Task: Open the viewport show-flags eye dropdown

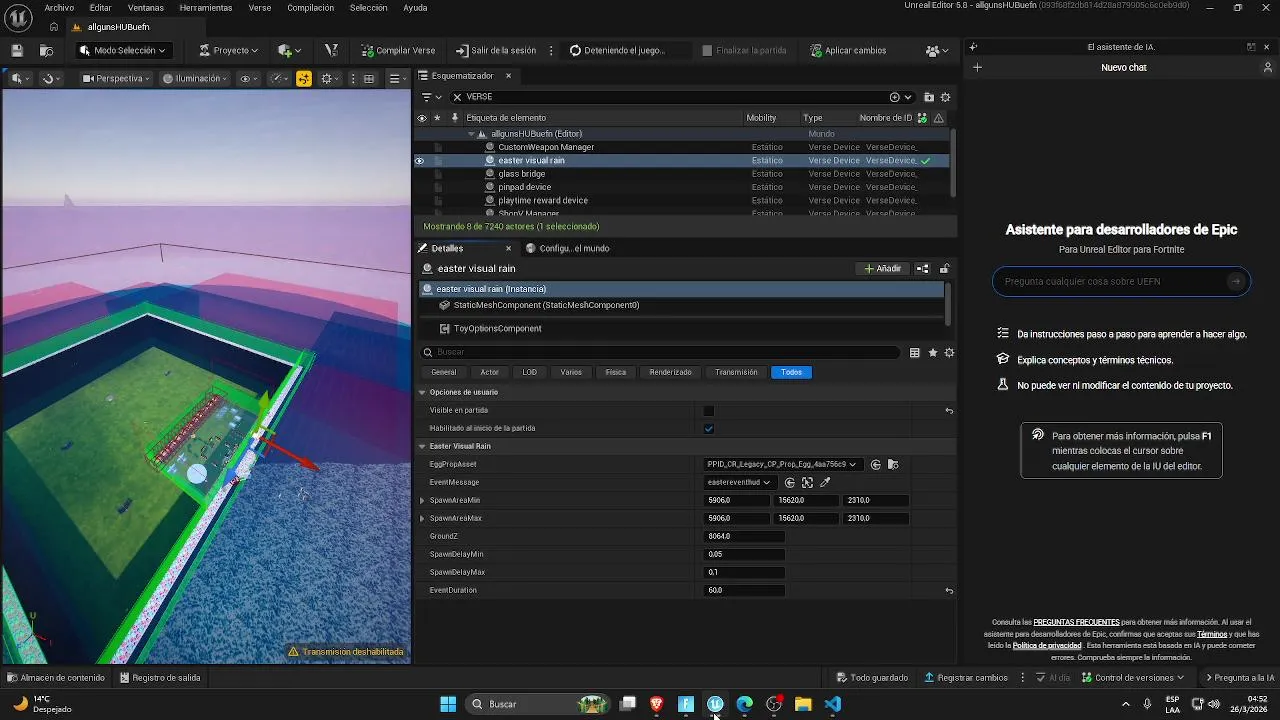Action: coord(249,78)
